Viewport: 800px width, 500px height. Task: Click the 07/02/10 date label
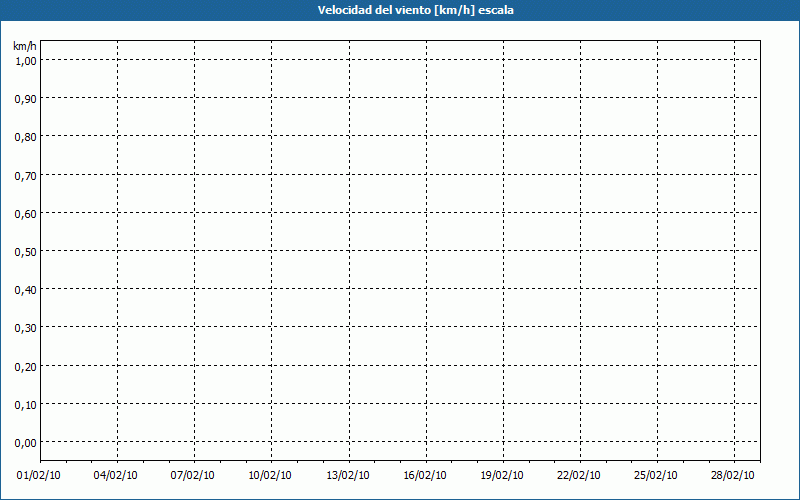coord(192,476)
